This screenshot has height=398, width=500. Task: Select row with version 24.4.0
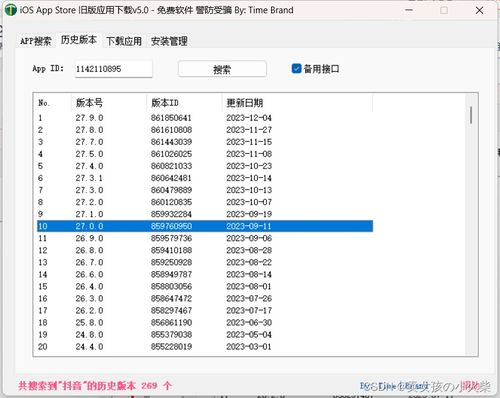pos(205,347)
